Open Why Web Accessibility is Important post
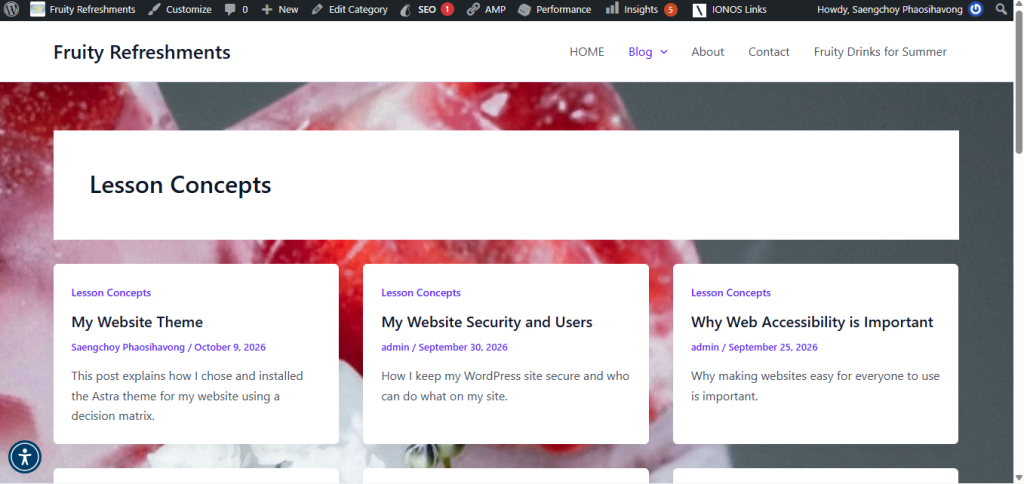 tap(812, 322)
